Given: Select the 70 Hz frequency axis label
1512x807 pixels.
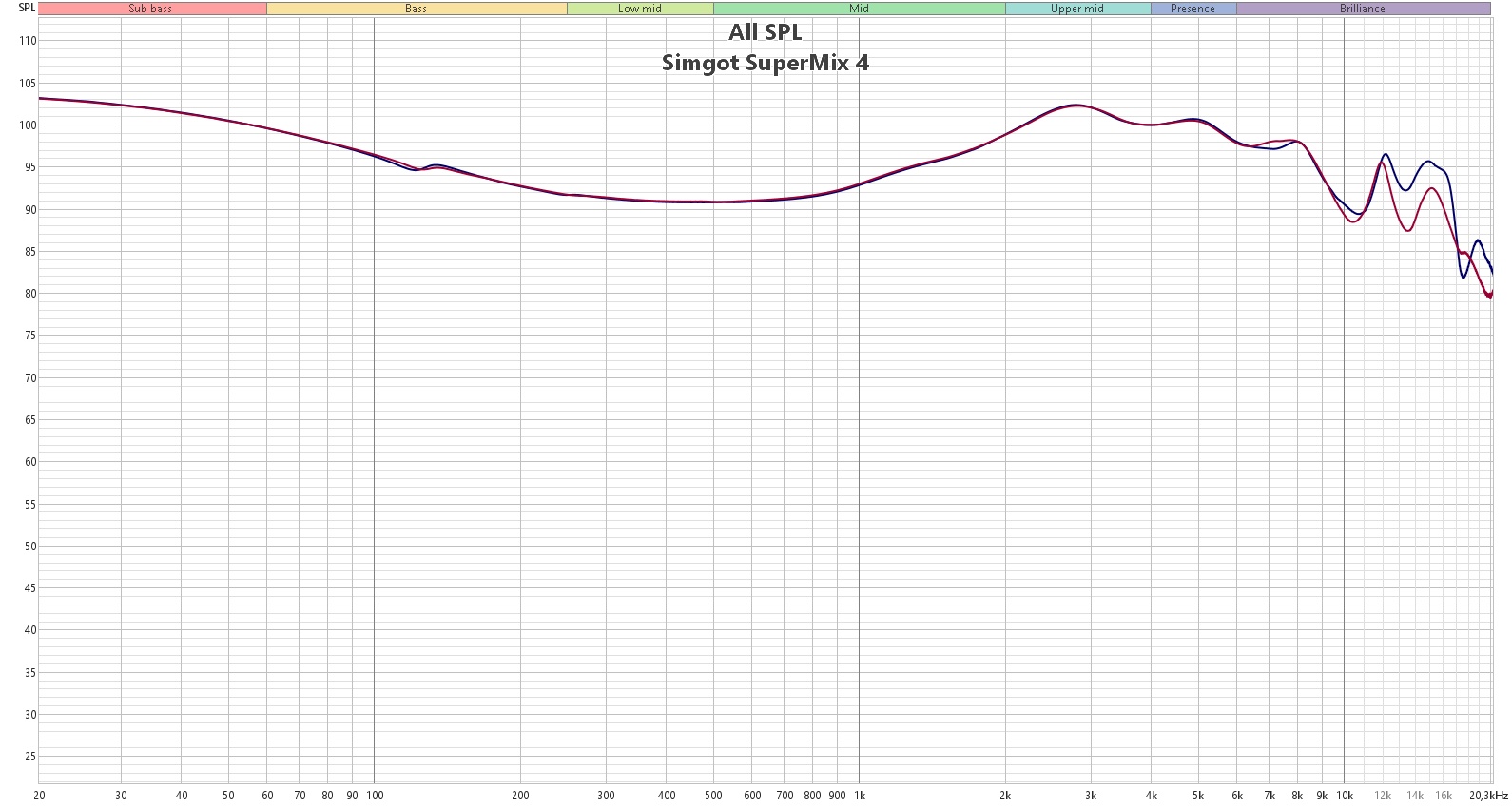Looking at the screenshot, I should pyautogui.click(x=300, y=796).
